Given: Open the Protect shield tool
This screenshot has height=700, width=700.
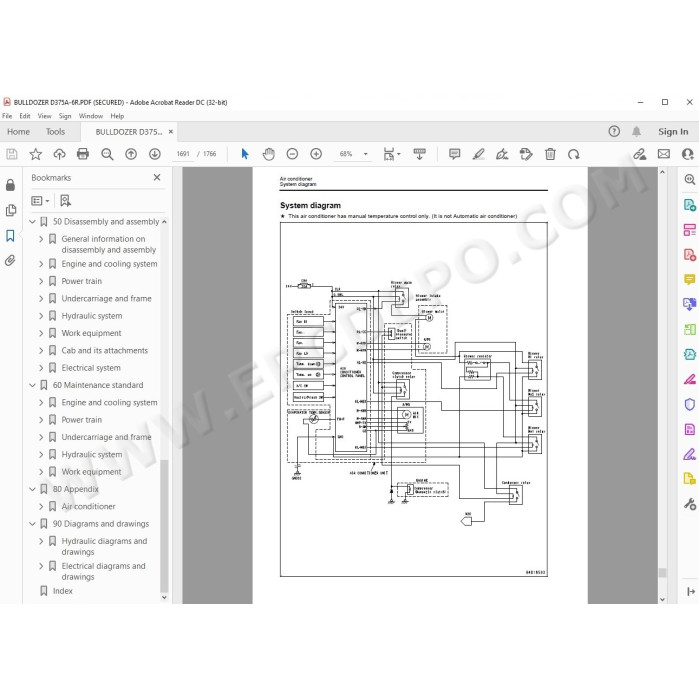Looking at the screenshot, I should pos(690,404).
